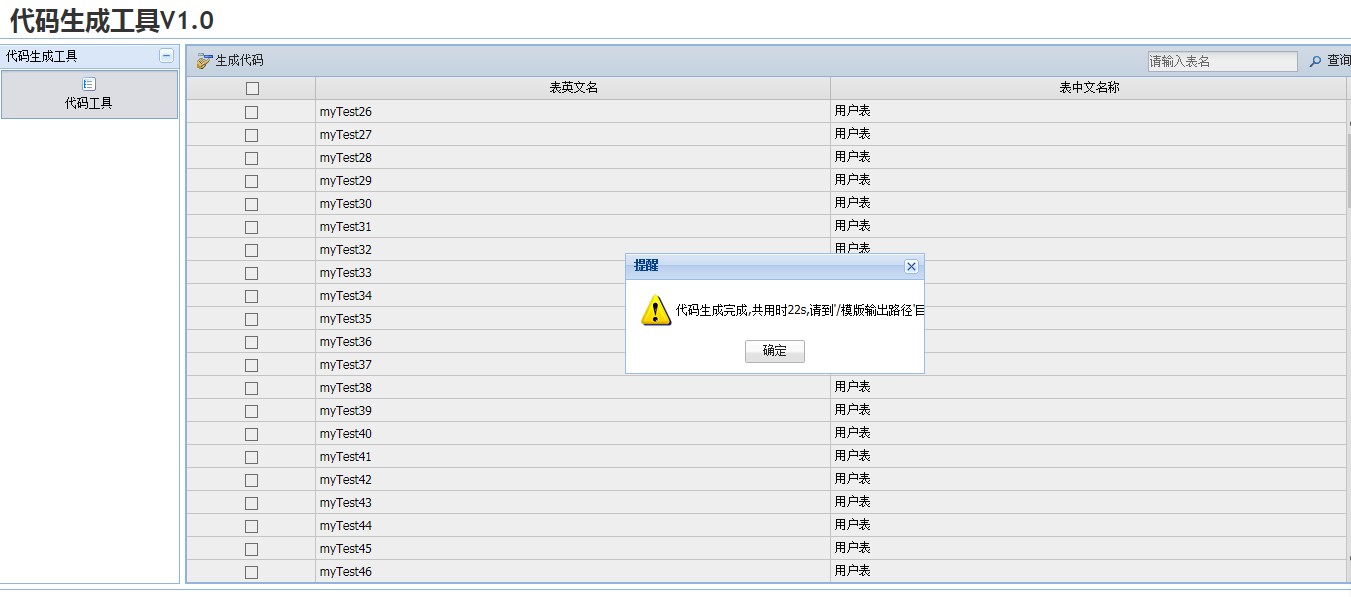Check the box for myTest40
The height and width of the screenshot is (597, 1351).
tap(252, 434)
